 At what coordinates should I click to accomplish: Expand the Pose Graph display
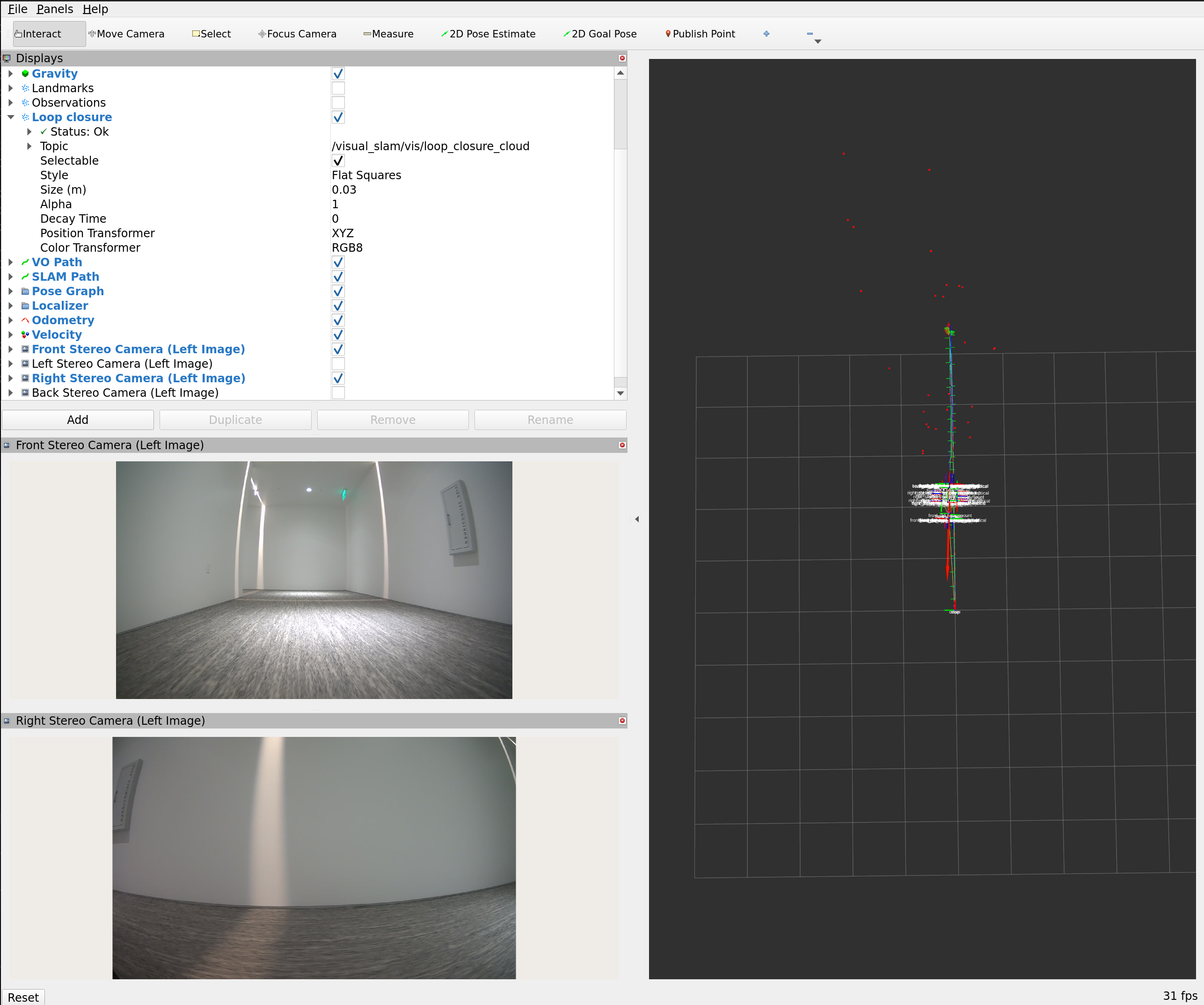pos(11,291)
